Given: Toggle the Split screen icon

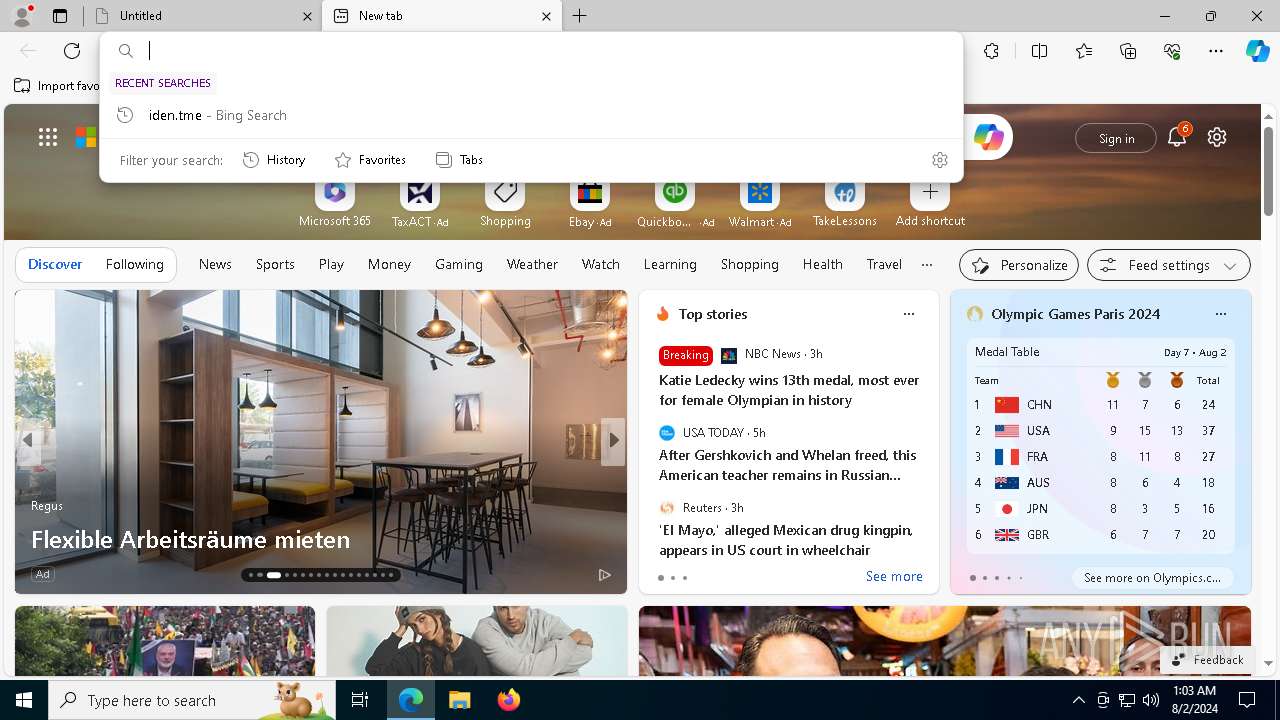Looking at the screenshot, I should click(x=1039, y=51).
